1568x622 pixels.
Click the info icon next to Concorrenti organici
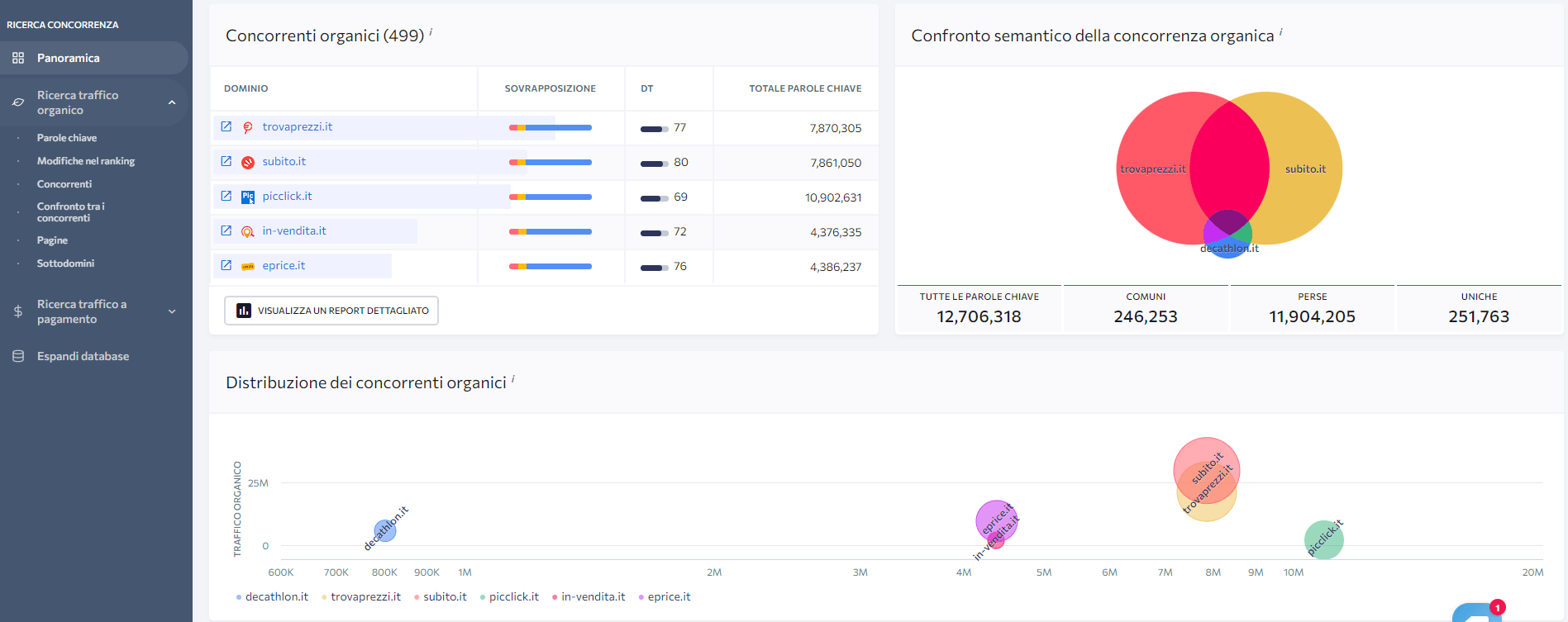[431, 31]
